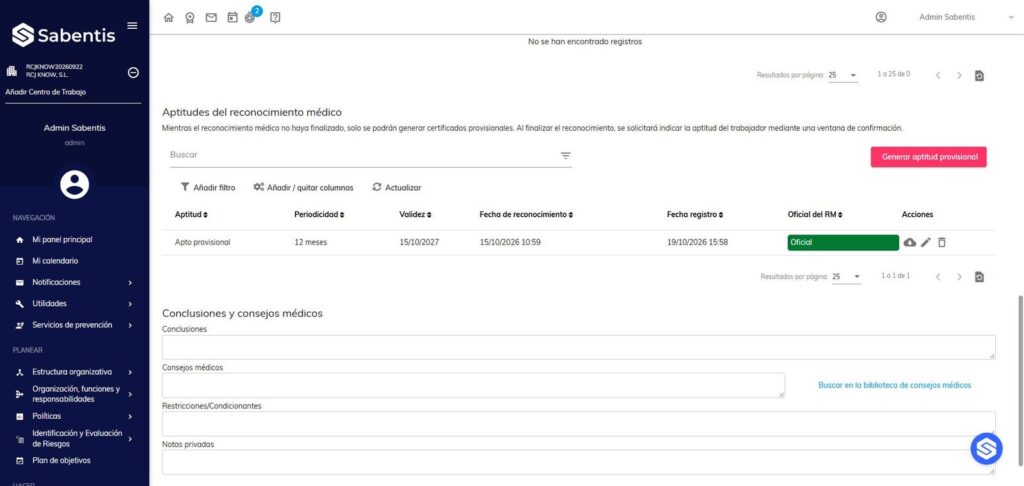Image resolution: width=1024 pixels, height=486 pixels.
Task: Open the tasks icon with badge 2
Action: 251,16
